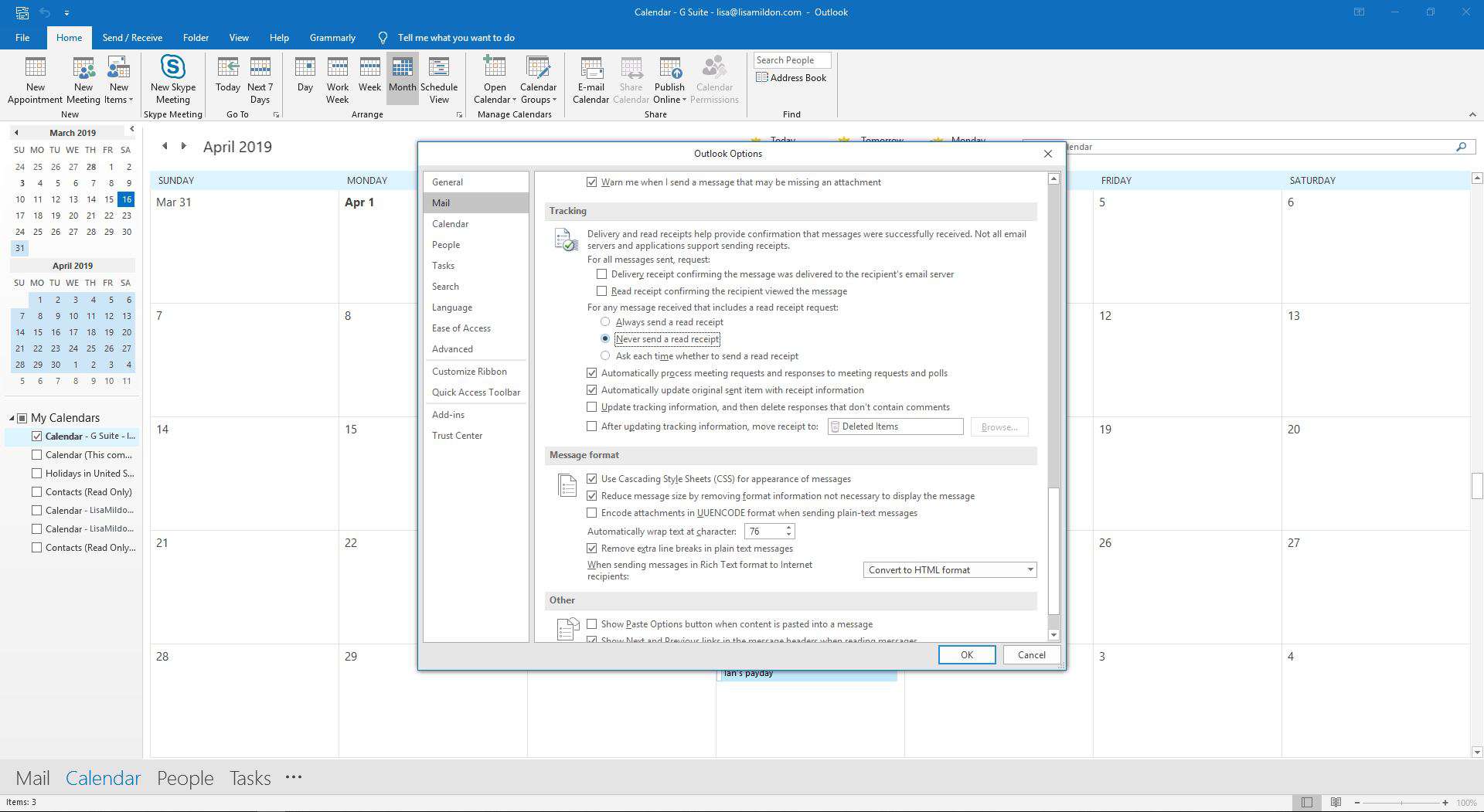
Task: Go to Today in the ribbon
Action: coord(228,75)
